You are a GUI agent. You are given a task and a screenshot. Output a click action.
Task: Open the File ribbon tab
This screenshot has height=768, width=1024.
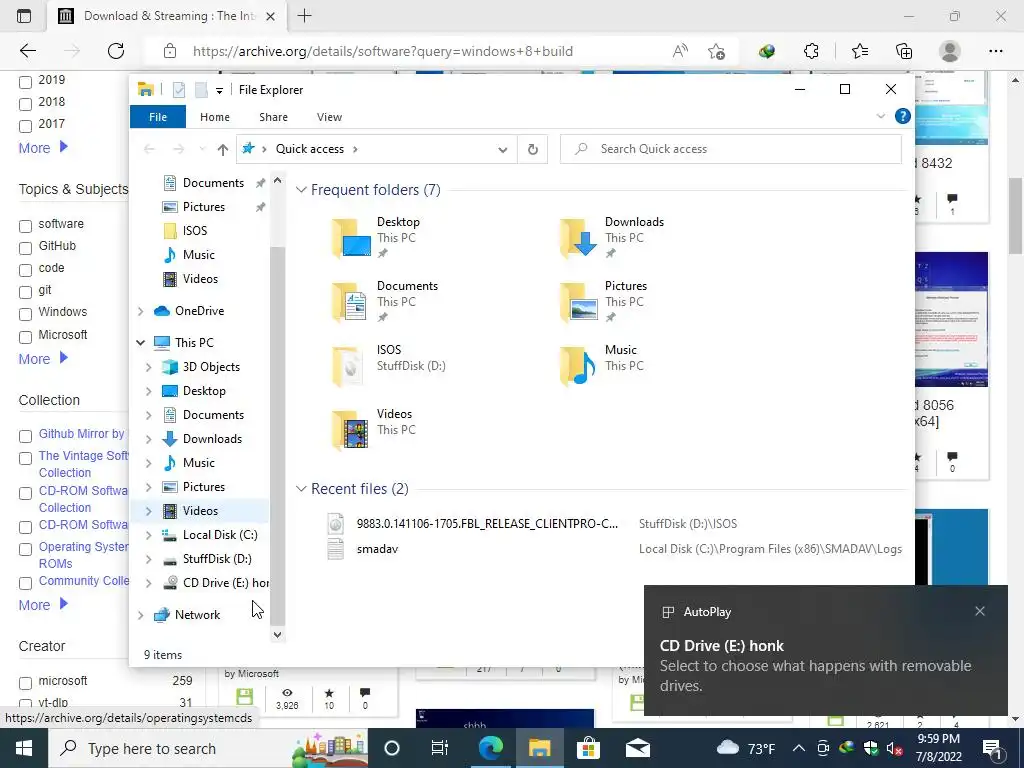pos(158,117)
